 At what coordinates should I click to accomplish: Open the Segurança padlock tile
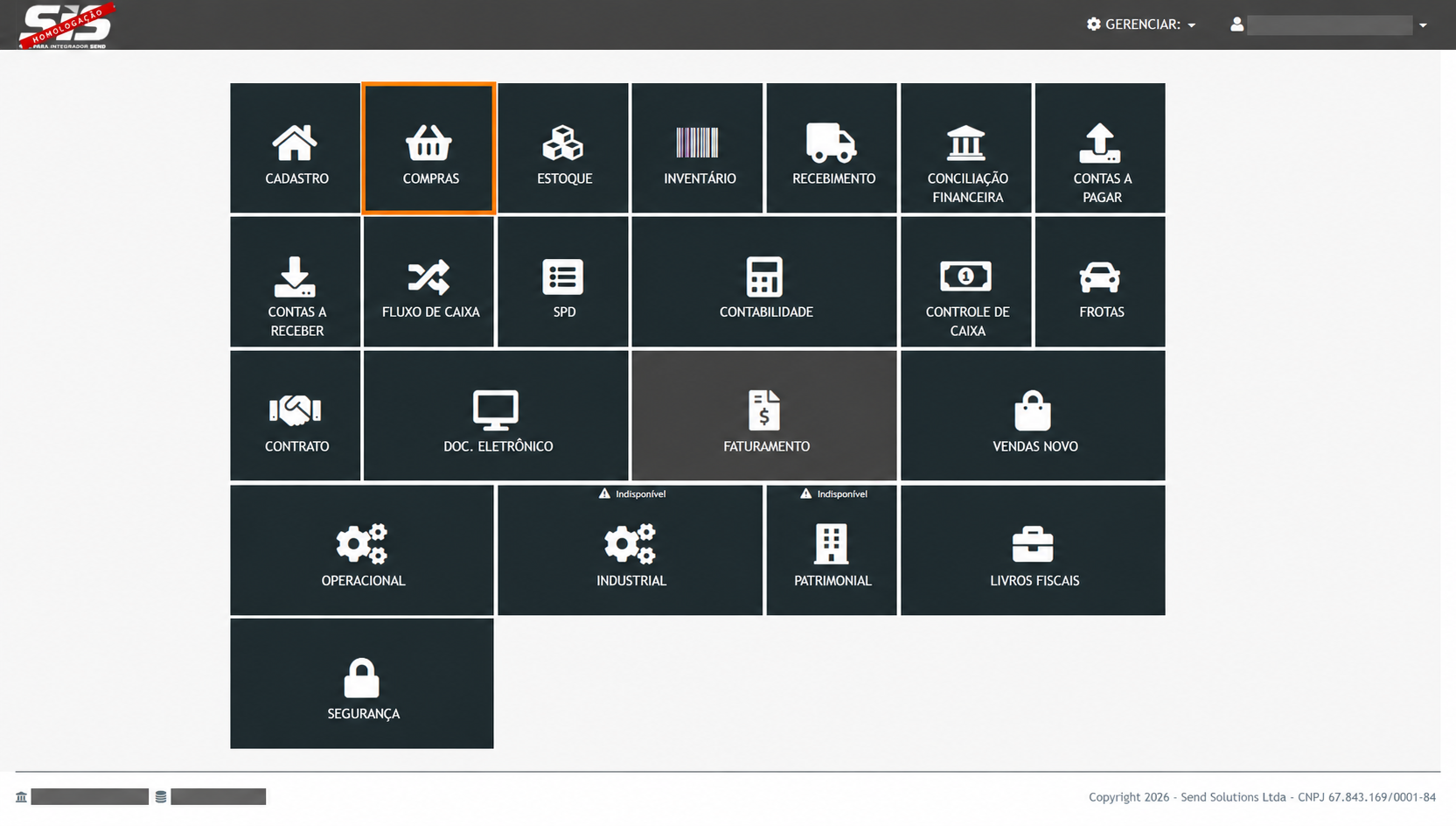point(362,683)
